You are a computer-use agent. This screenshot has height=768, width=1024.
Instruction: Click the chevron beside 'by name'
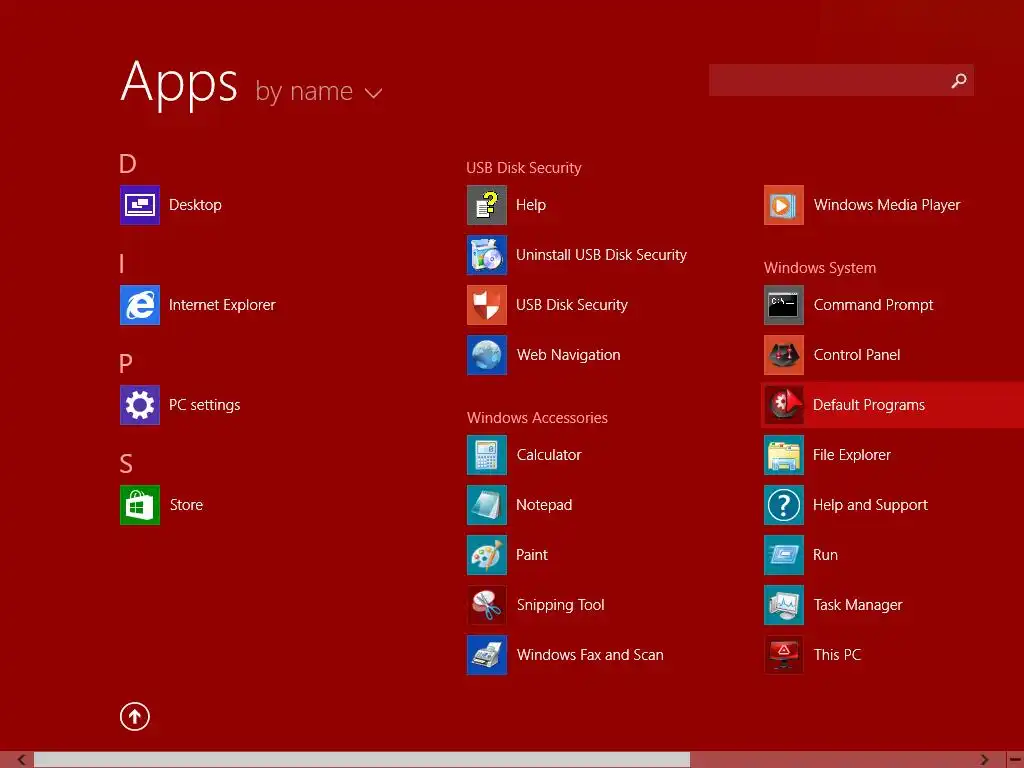373,93
